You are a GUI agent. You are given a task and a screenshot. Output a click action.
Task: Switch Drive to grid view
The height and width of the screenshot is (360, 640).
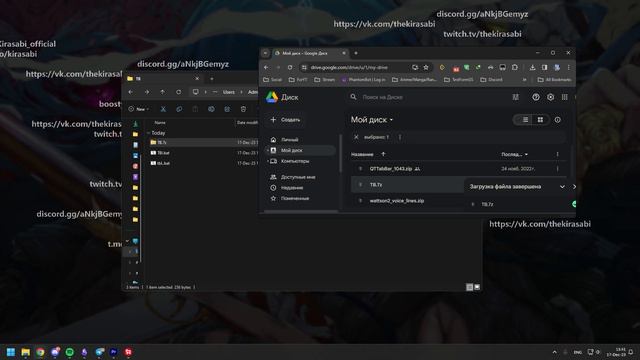point(540,120)
